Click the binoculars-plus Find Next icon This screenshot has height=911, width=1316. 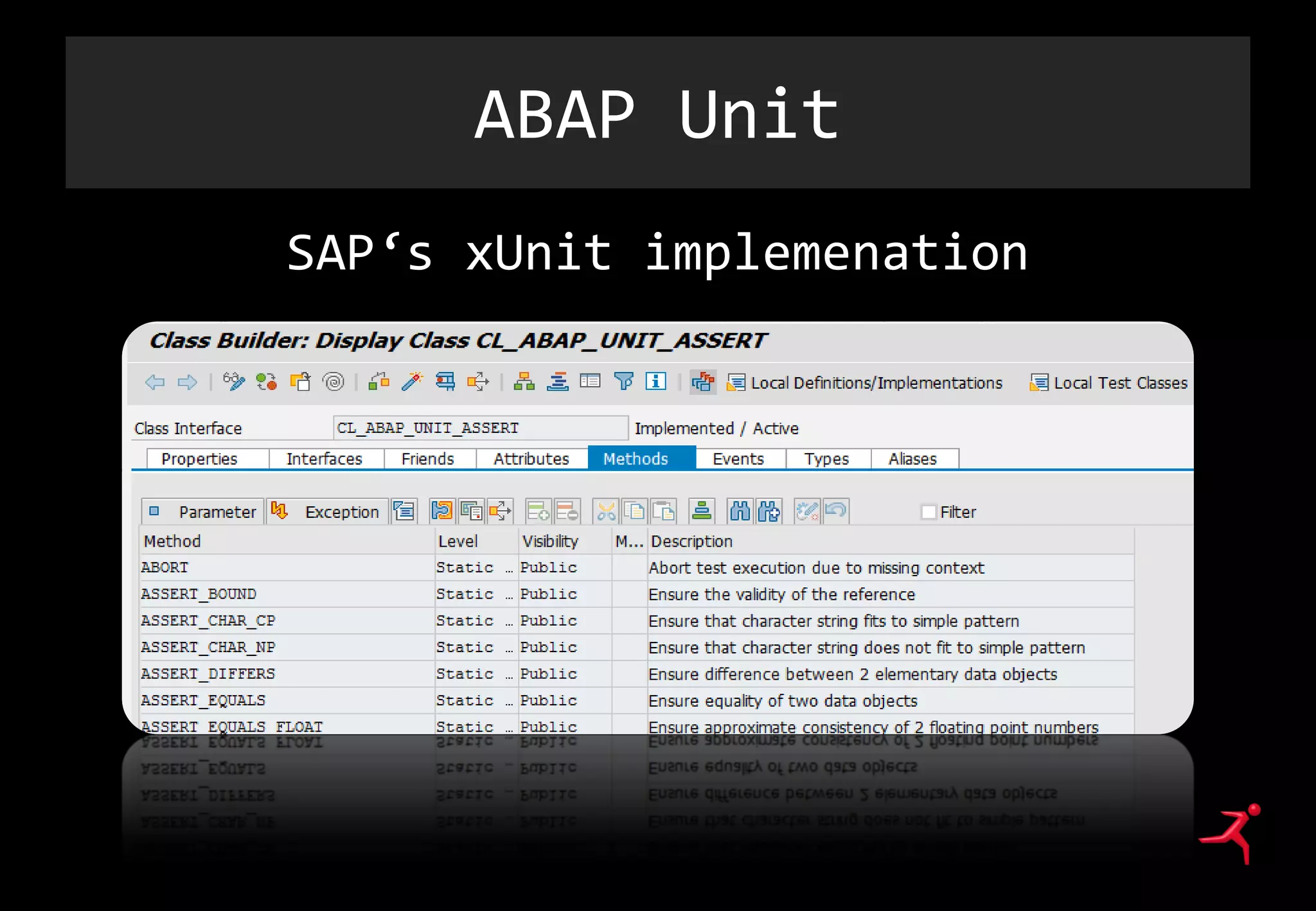[769, 511]
